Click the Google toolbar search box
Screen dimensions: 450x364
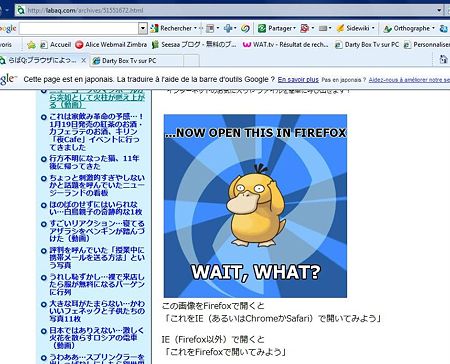(79, 29)
